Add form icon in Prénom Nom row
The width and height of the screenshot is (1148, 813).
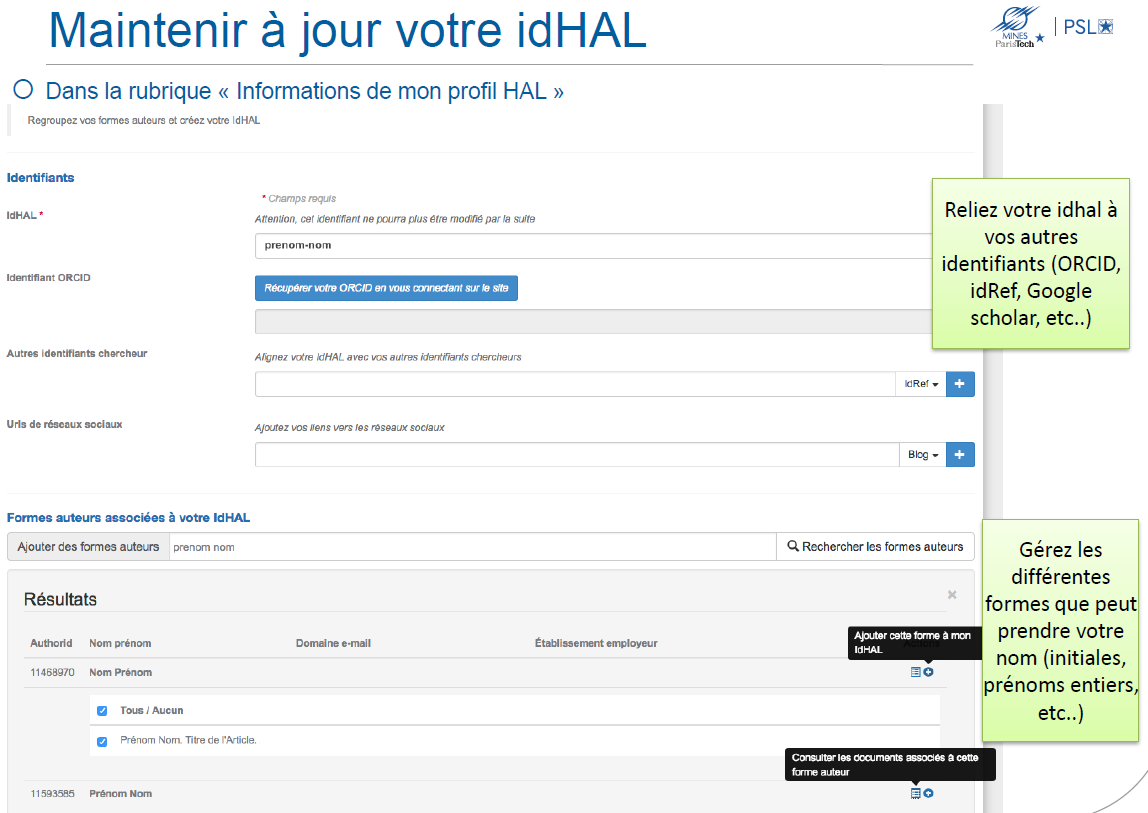(x=928, y=793)
